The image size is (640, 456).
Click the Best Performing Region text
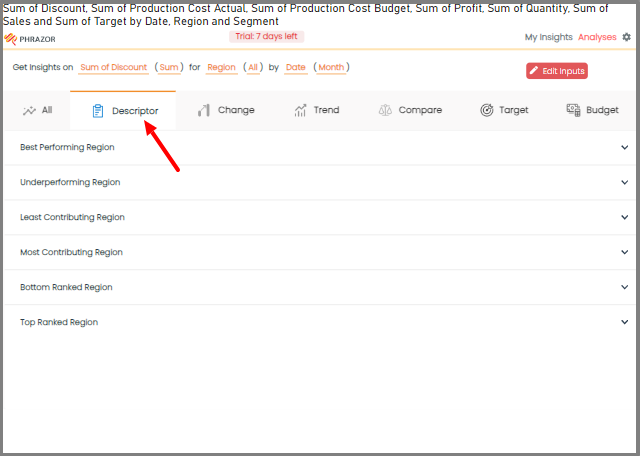pyautogui.click(x=67, y=147)
